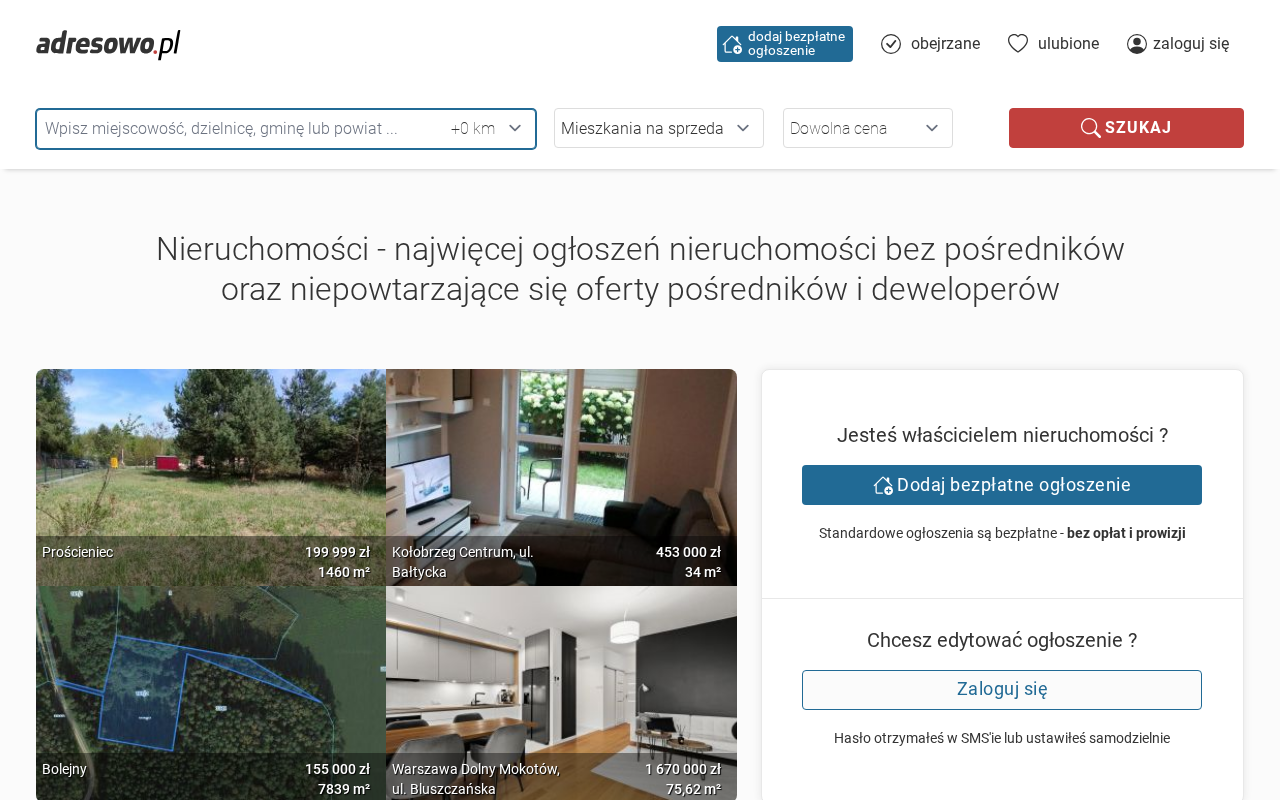Image resolution: width=1280 pixels, height=800 pixels.
Task: Open the Mieszkania na sprzedaż dropdown
Action: coord(658,128)
